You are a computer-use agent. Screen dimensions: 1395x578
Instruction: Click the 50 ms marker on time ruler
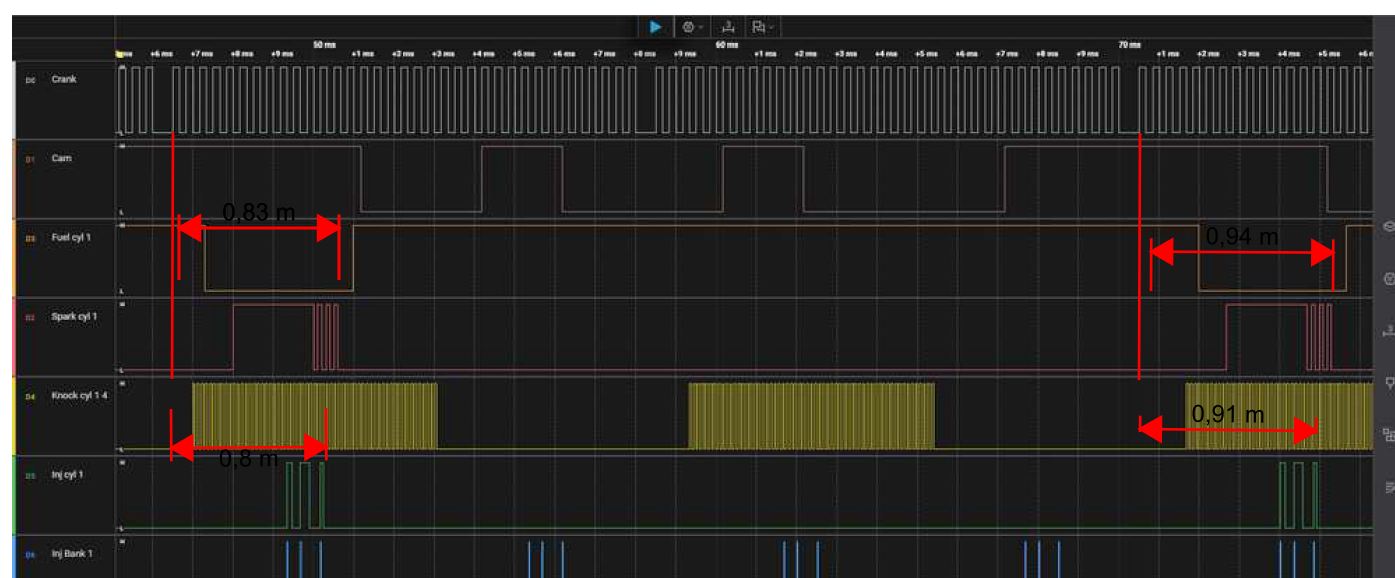coord(324,44)
